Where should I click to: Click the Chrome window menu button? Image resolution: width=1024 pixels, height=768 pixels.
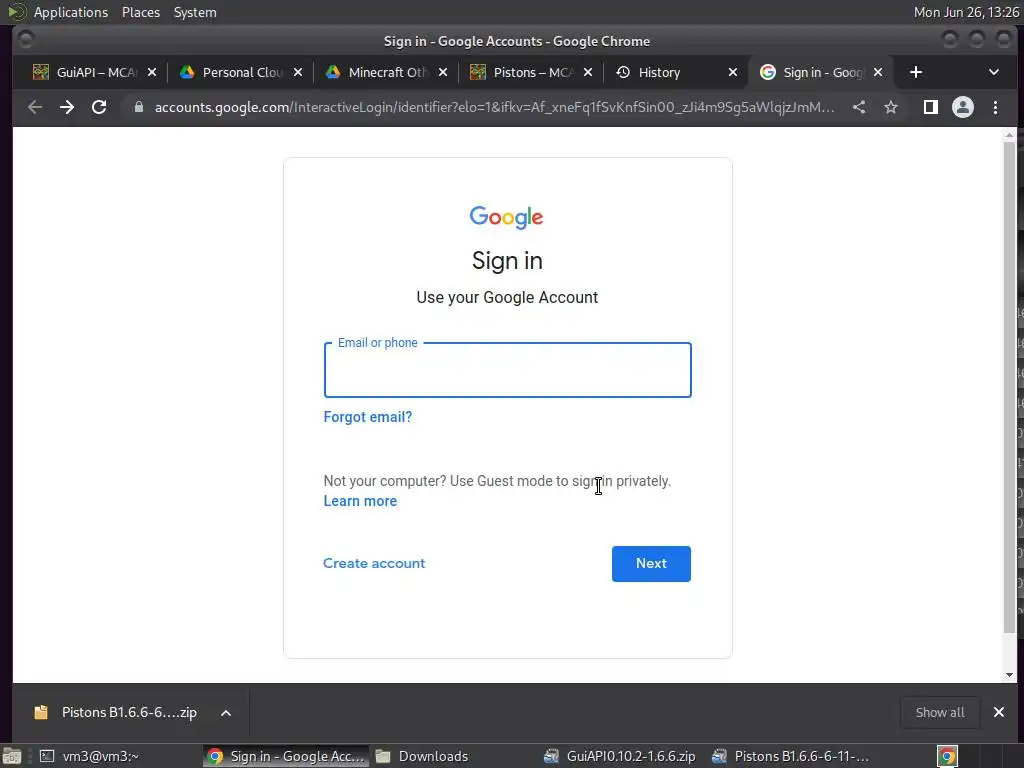(x=25, y=40)
